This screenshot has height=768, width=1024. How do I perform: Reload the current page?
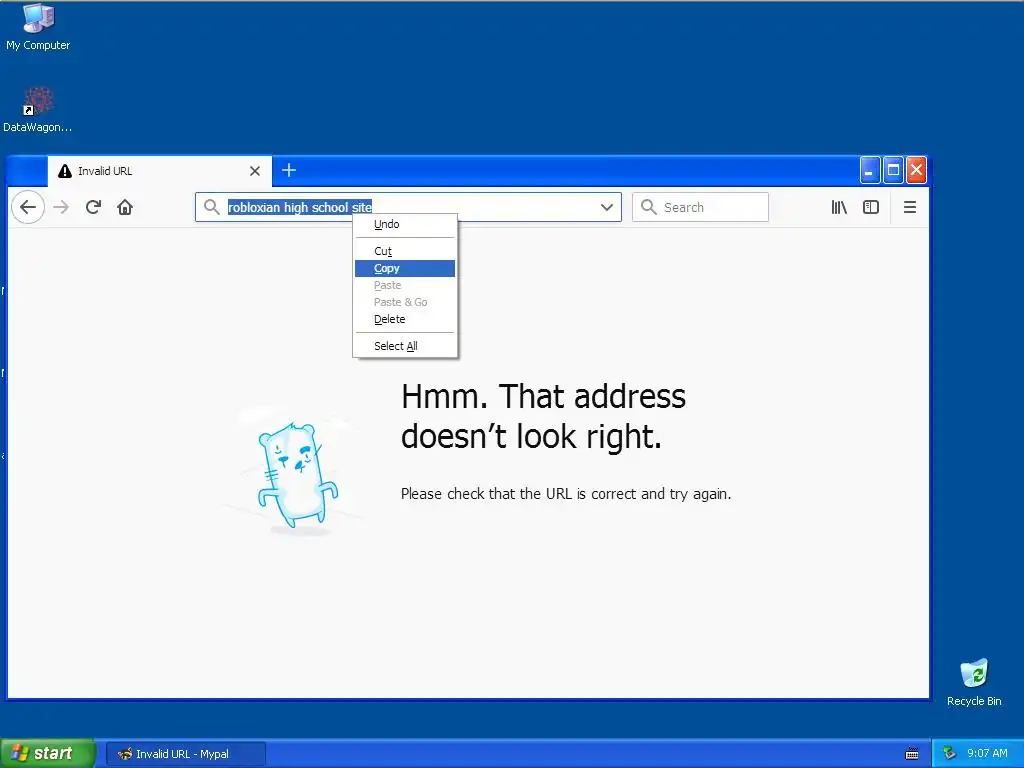pyautogui.click(x=93, y=207)
